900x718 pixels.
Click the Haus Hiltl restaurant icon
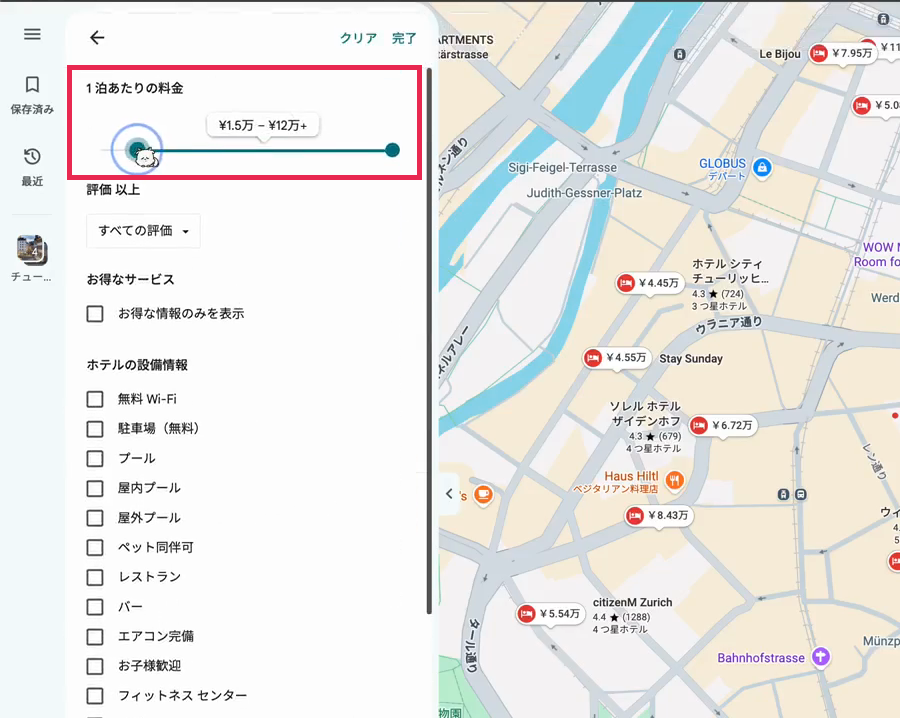coord(675,480)
